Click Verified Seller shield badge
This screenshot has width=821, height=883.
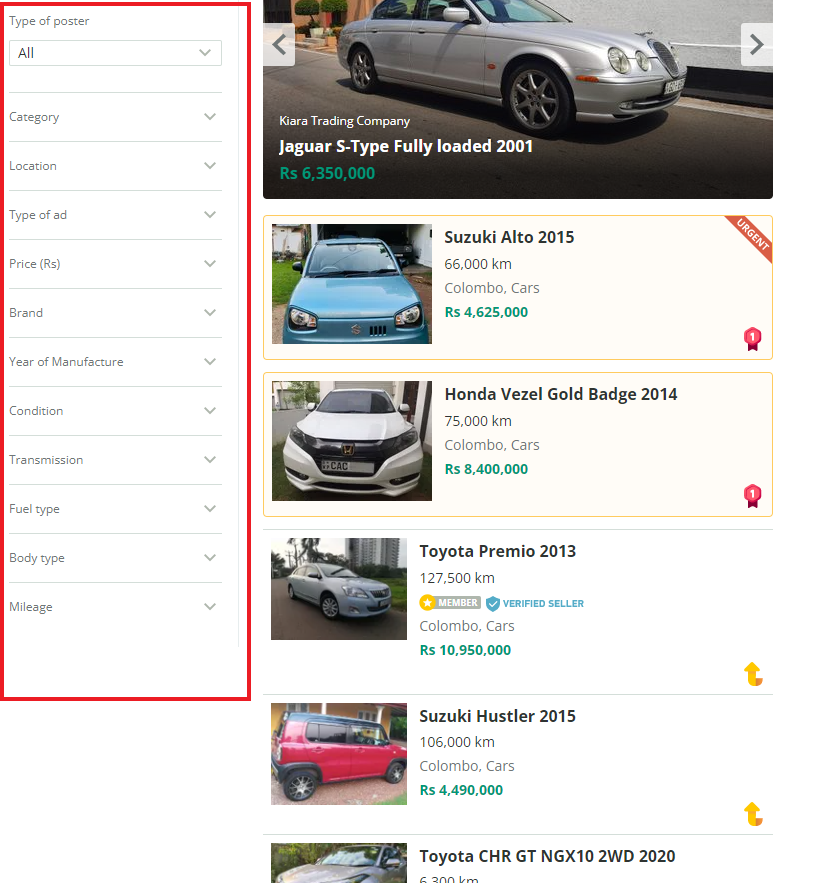(535, 603)
